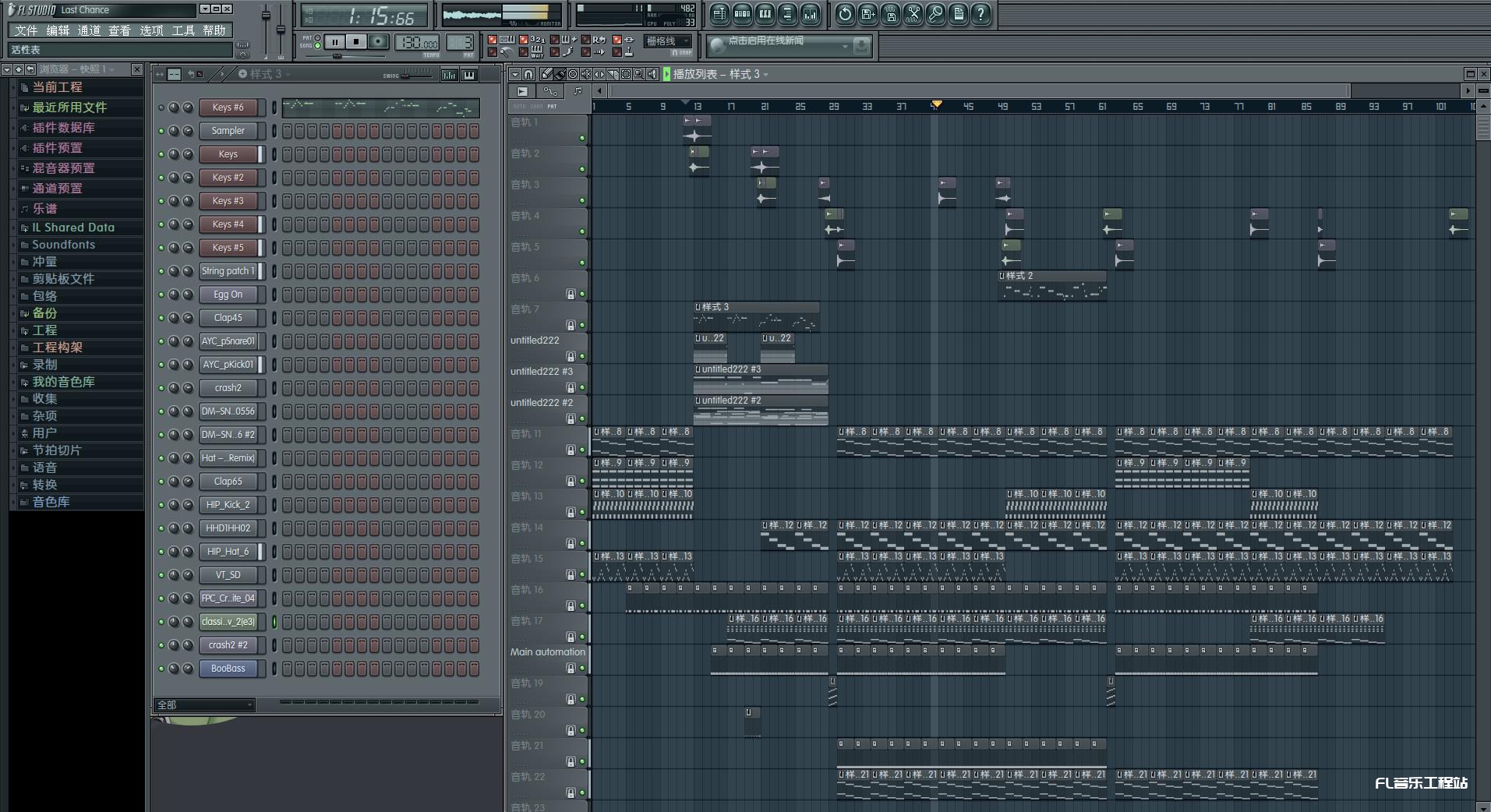Image resolution: width=1491 pixels, height=812 pixels.
Task: Toggle mute LED for Sampler channel
Action: pos(161,131)
